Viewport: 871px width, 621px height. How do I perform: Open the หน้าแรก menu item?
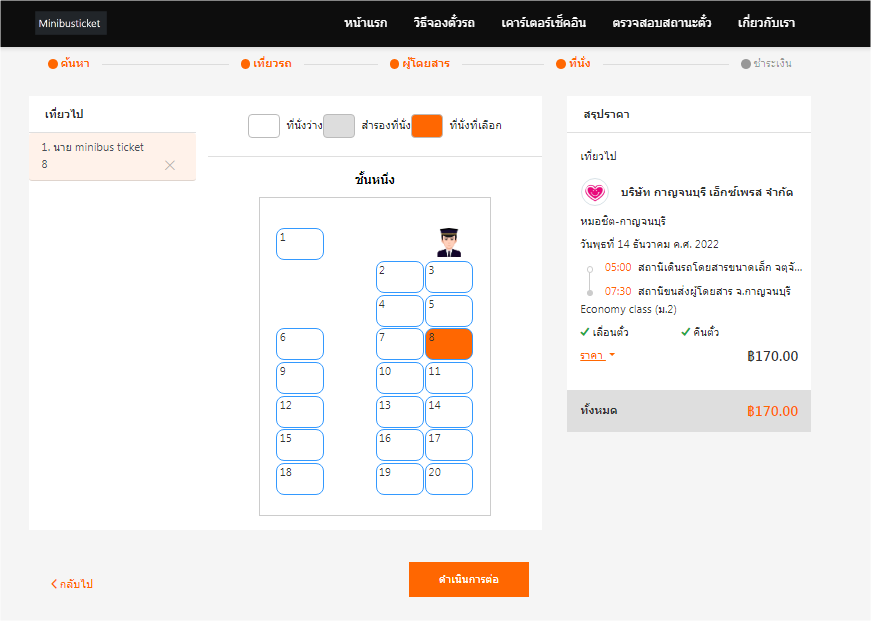click(365, 23)
